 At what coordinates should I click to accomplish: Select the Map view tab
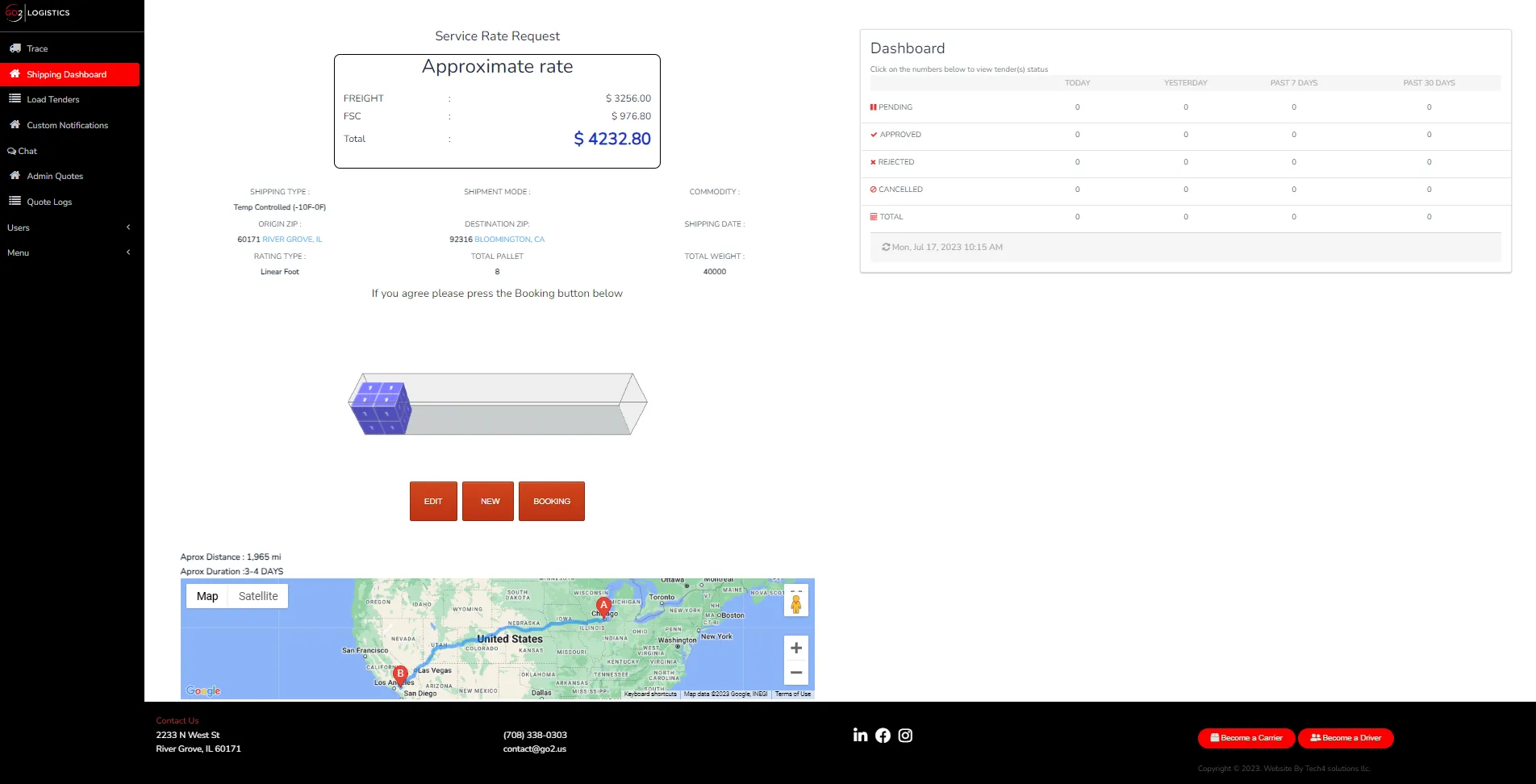tap(207, 595)
